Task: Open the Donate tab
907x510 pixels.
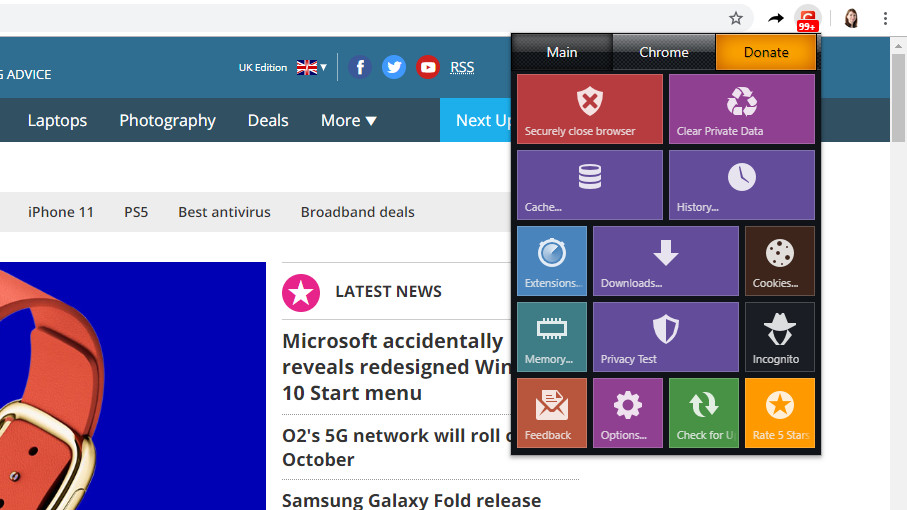Action: (766, 52)
